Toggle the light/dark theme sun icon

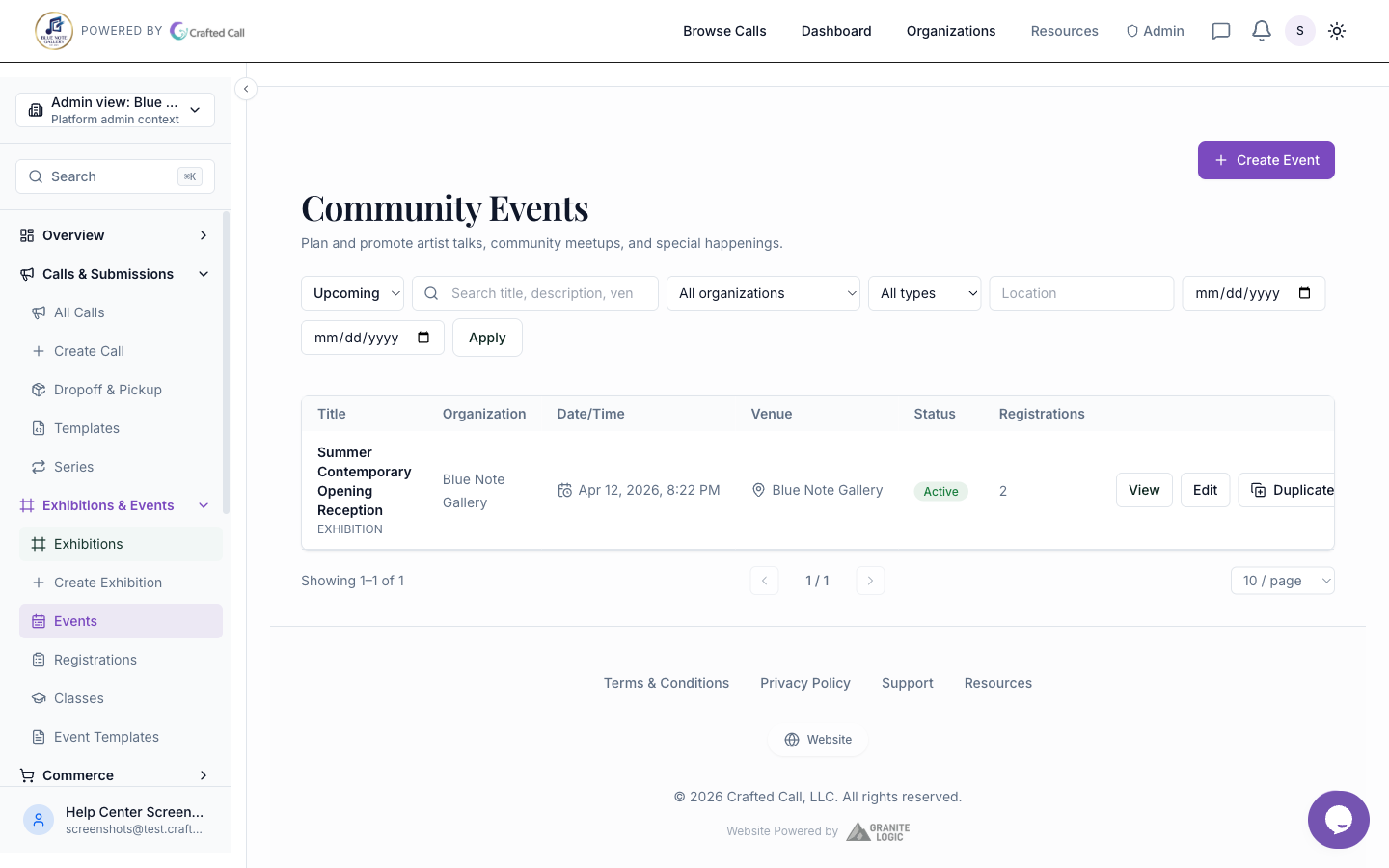point(1337,31)
